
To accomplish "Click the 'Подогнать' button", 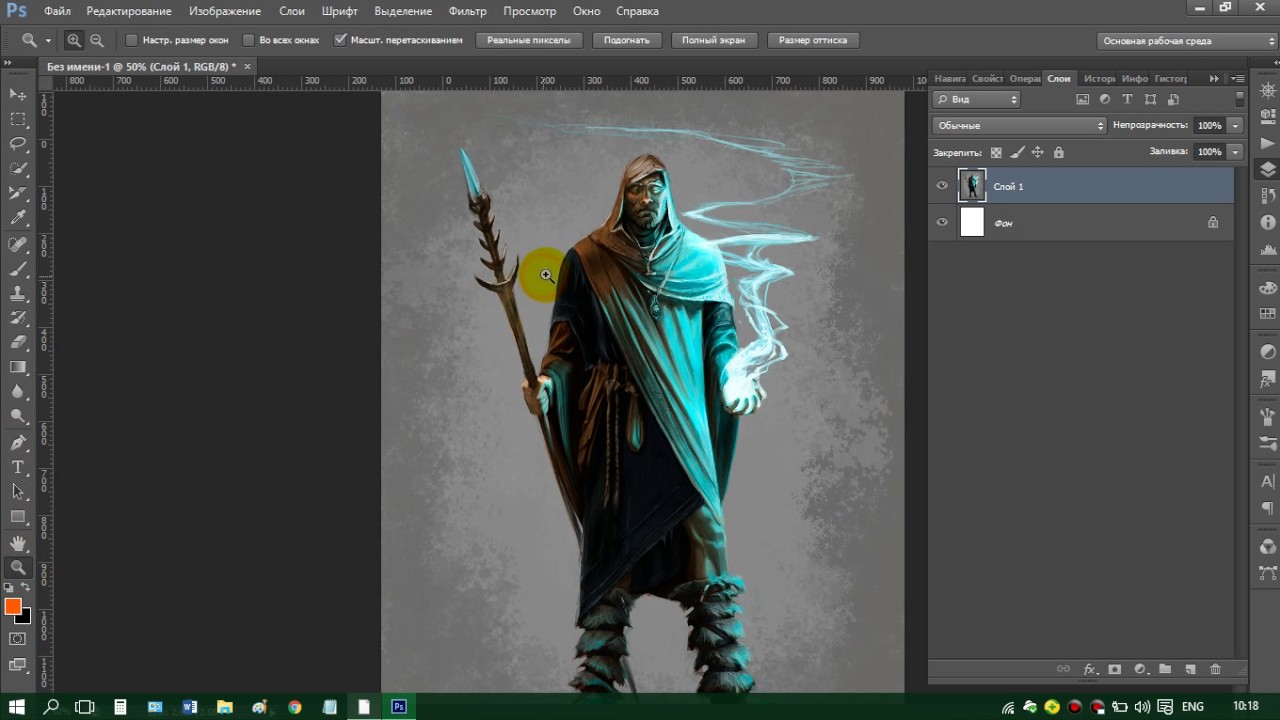I will coord(627,40).
